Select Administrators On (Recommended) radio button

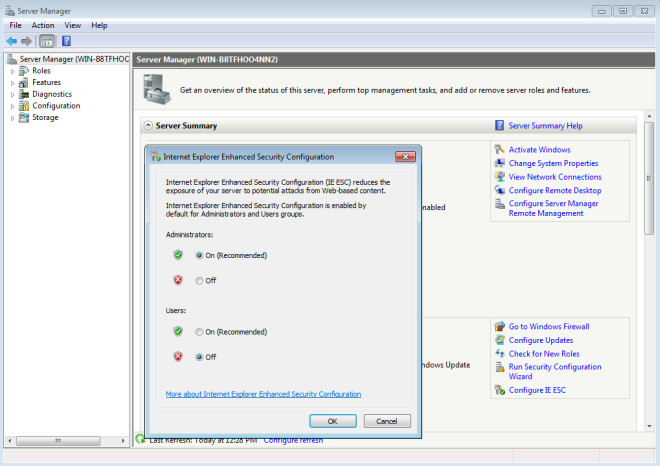[x=199, y=255]
